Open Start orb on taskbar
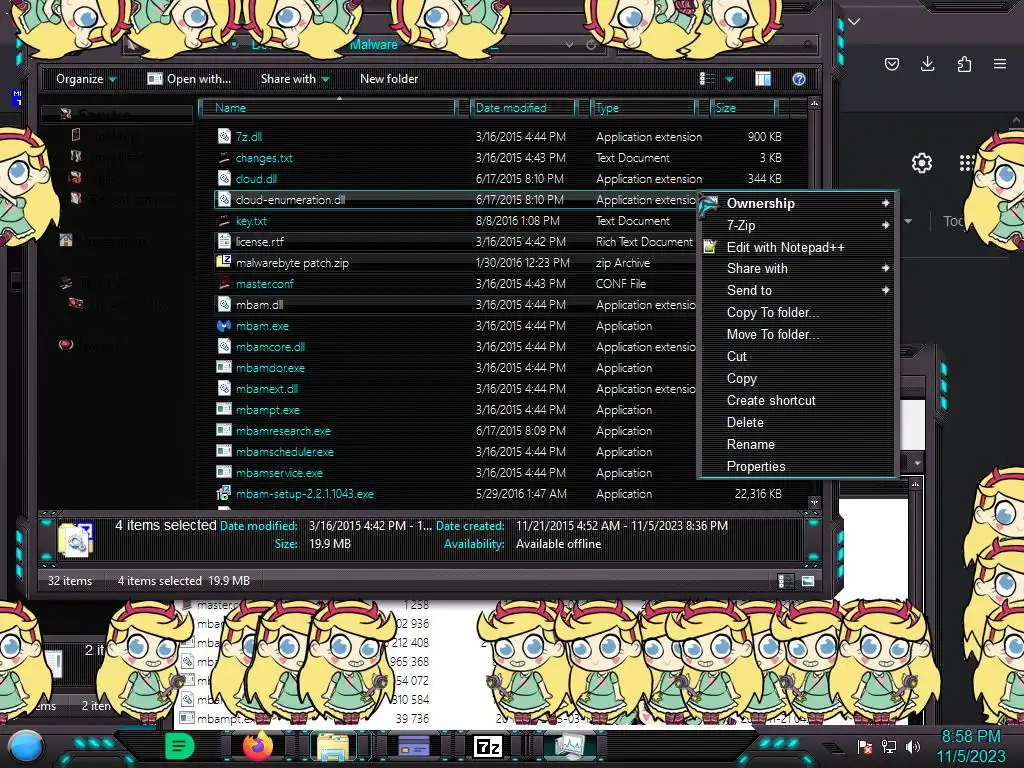This screenshot has width=1024, height=768. [26, 746]
